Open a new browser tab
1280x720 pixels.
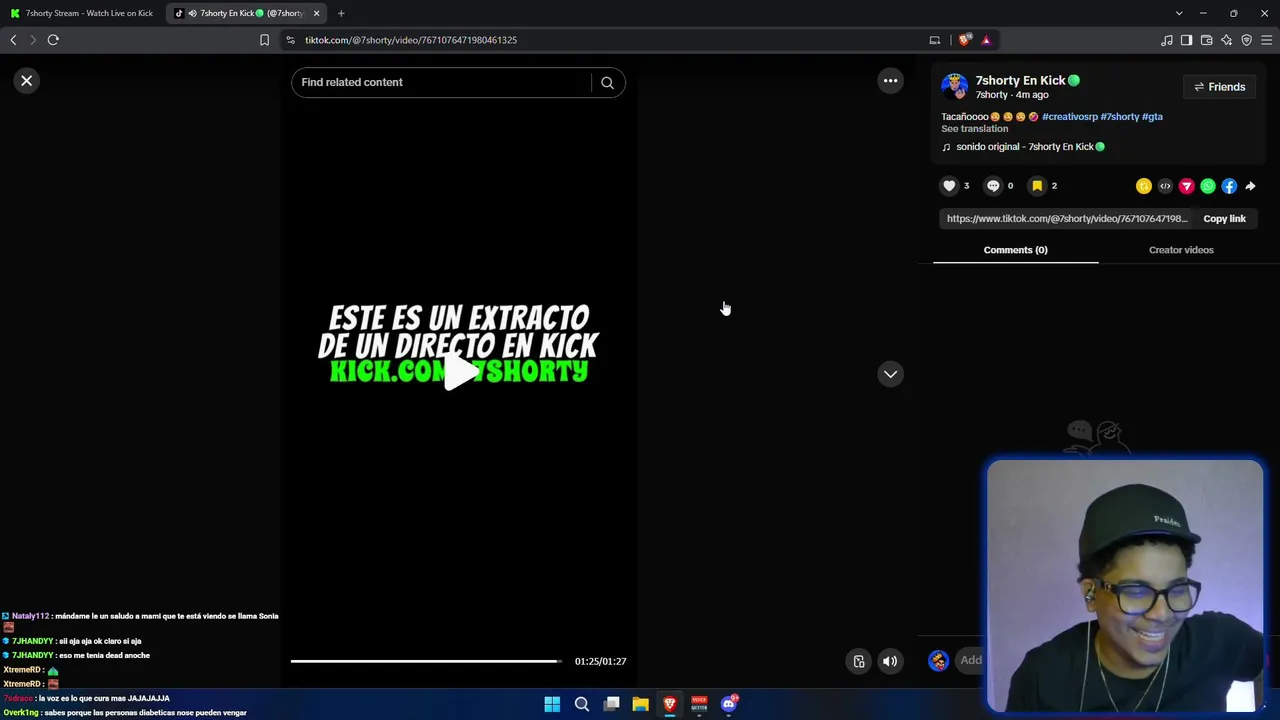[341, 13]
